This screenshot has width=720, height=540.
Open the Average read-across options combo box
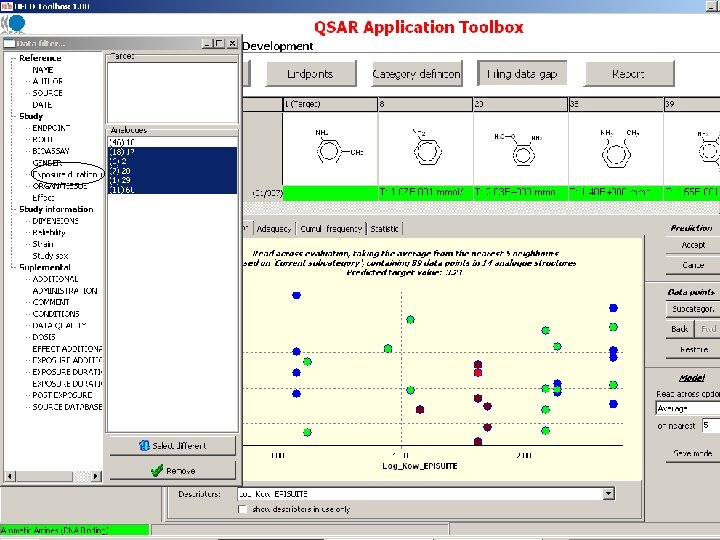coord(687,408)
